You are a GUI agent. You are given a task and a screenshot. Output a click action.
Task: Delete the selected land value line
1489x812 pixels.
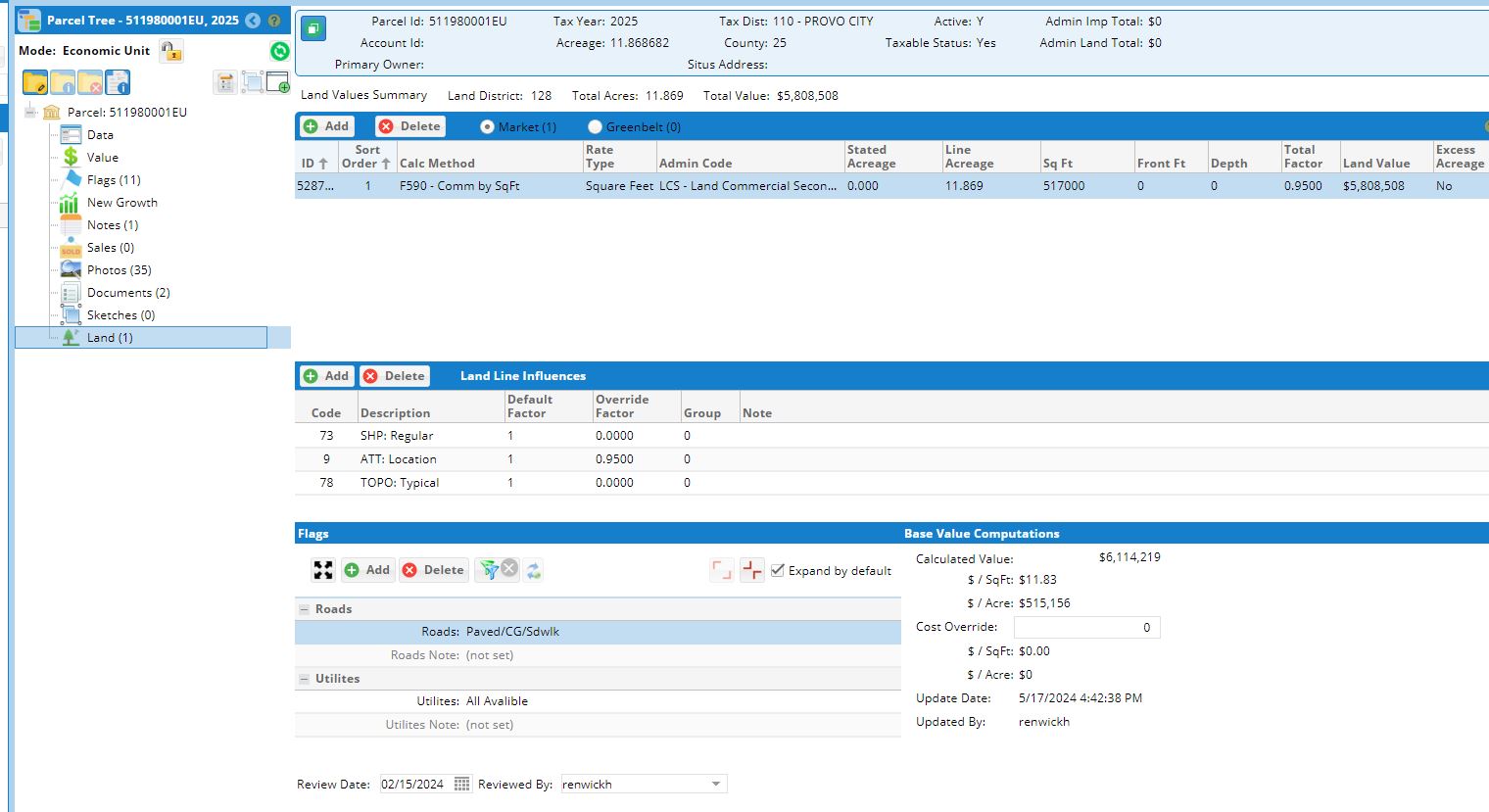click(x=410, y=126)
